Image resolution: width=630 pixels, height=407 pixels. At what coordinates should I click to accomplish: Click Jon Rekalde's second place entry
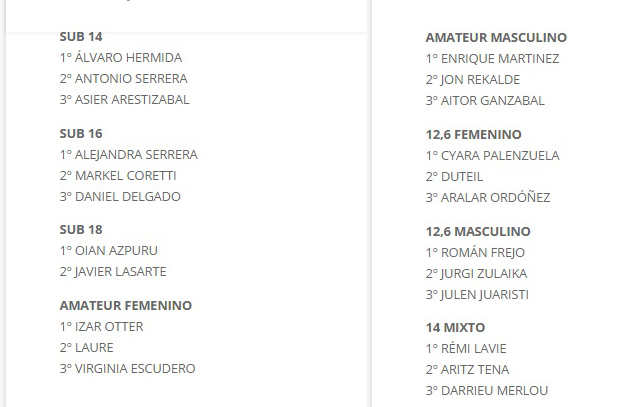(473, 80)
